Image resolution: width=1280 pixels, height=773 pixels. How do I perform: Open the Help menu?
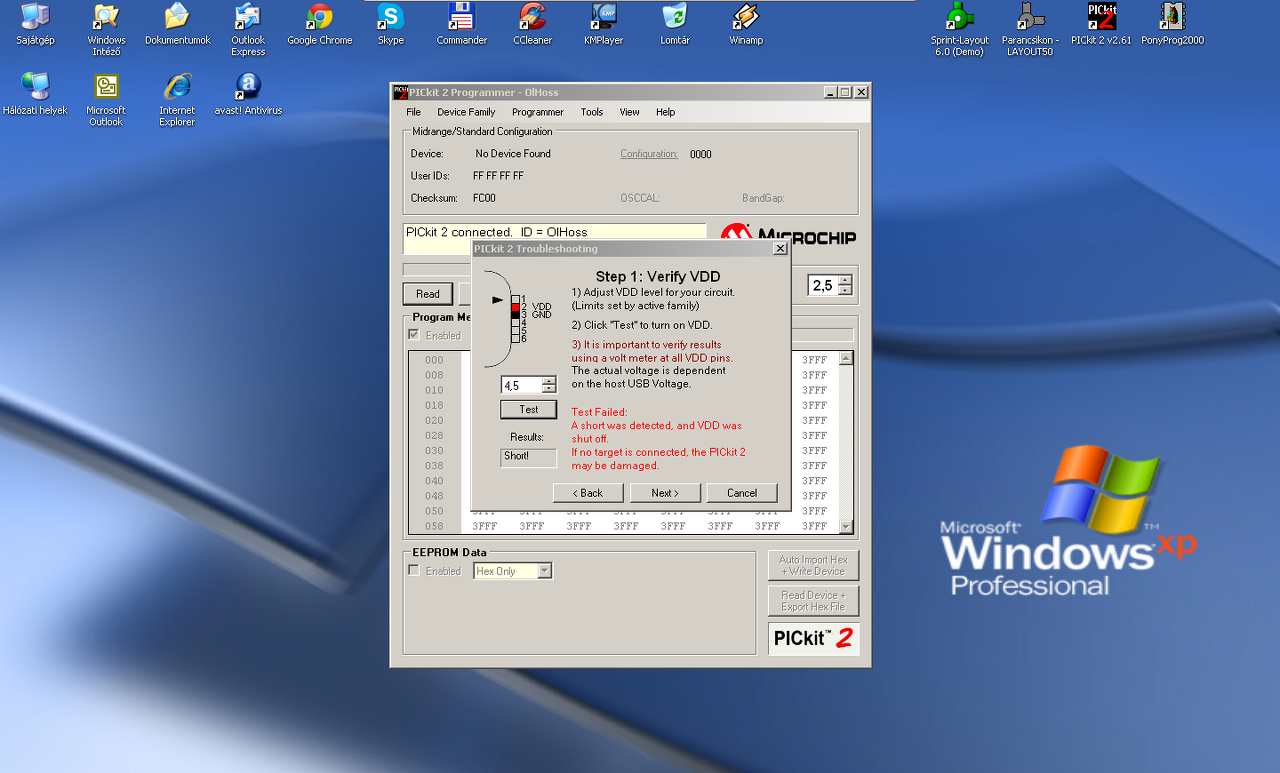tap(666, 112)
